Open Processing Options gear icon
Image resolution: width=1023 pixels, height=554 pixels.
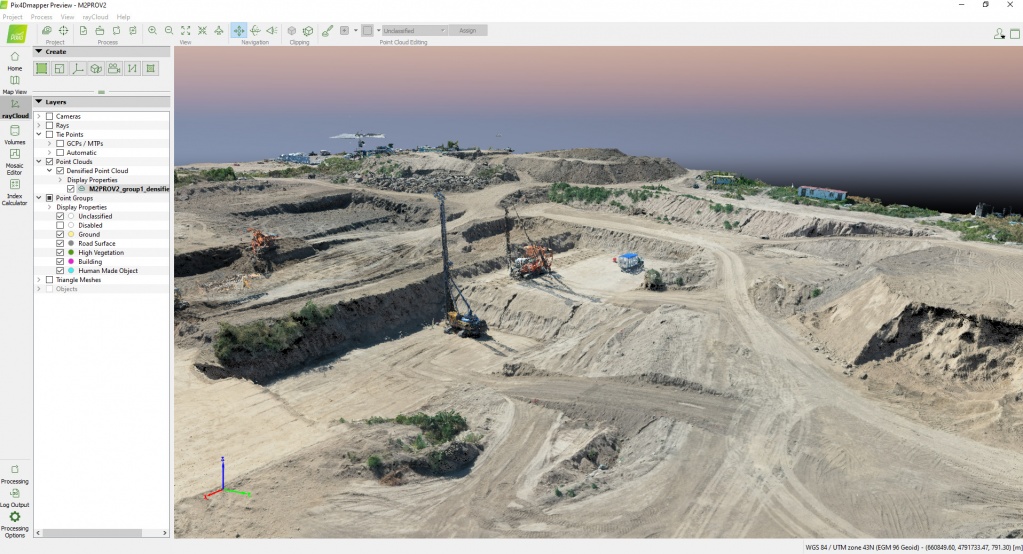(15, 521)
